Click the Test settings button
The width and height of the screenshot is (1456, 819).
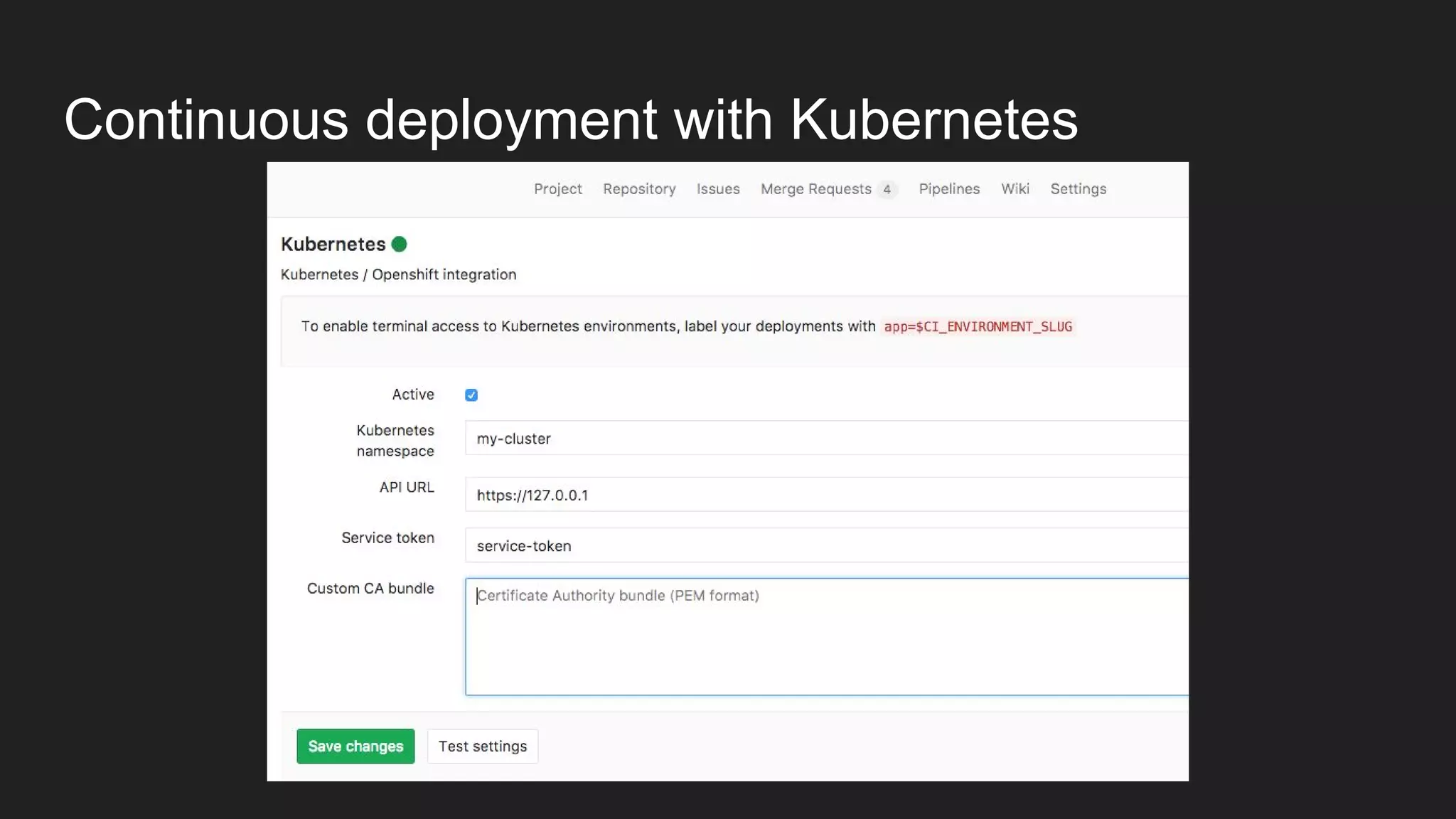483,746
